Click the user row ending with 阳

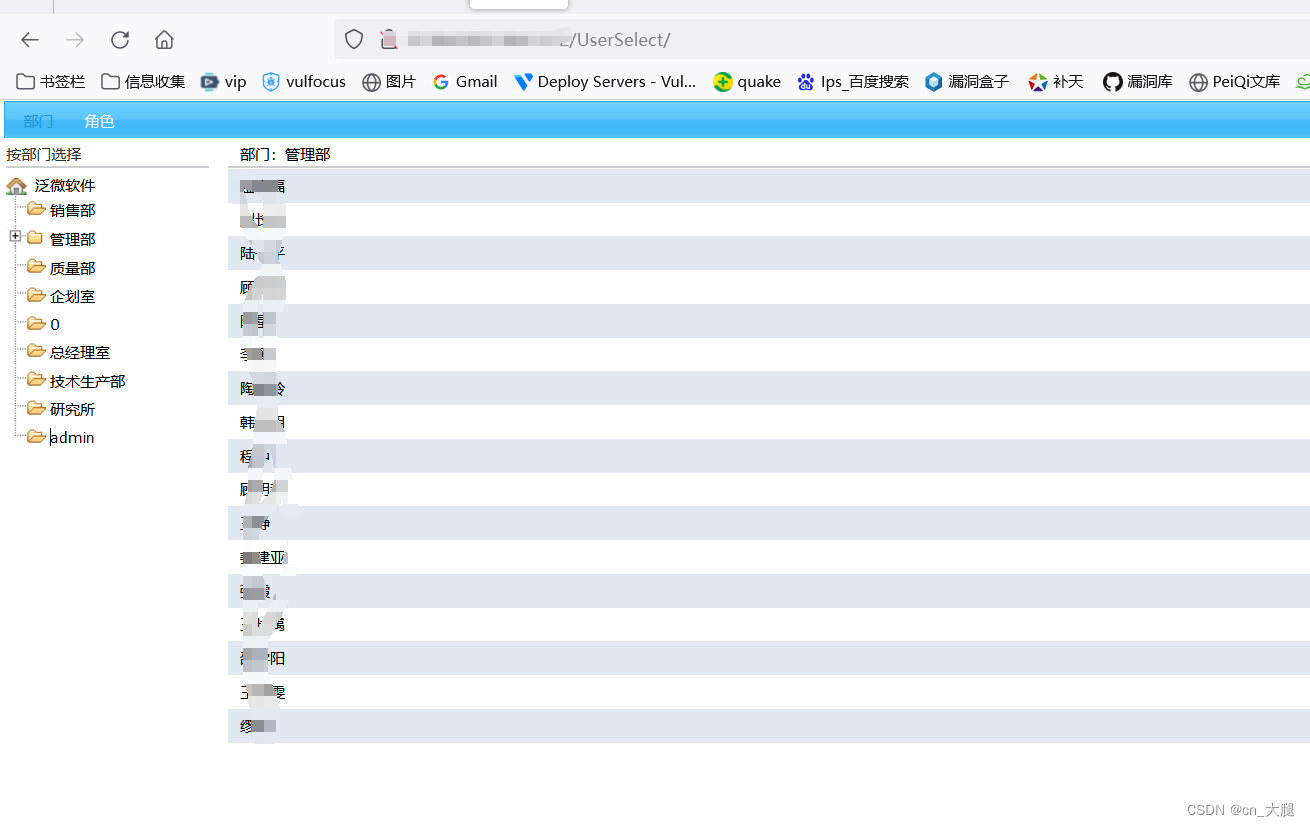pyautogui.click(x=769, y=658)
